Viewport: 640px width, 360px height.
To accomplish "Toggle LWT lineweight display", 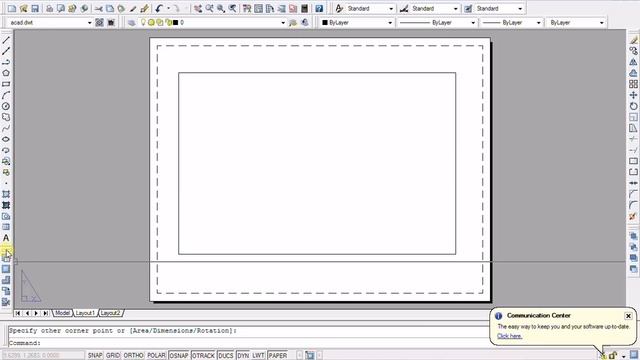I will click(258, 356).
